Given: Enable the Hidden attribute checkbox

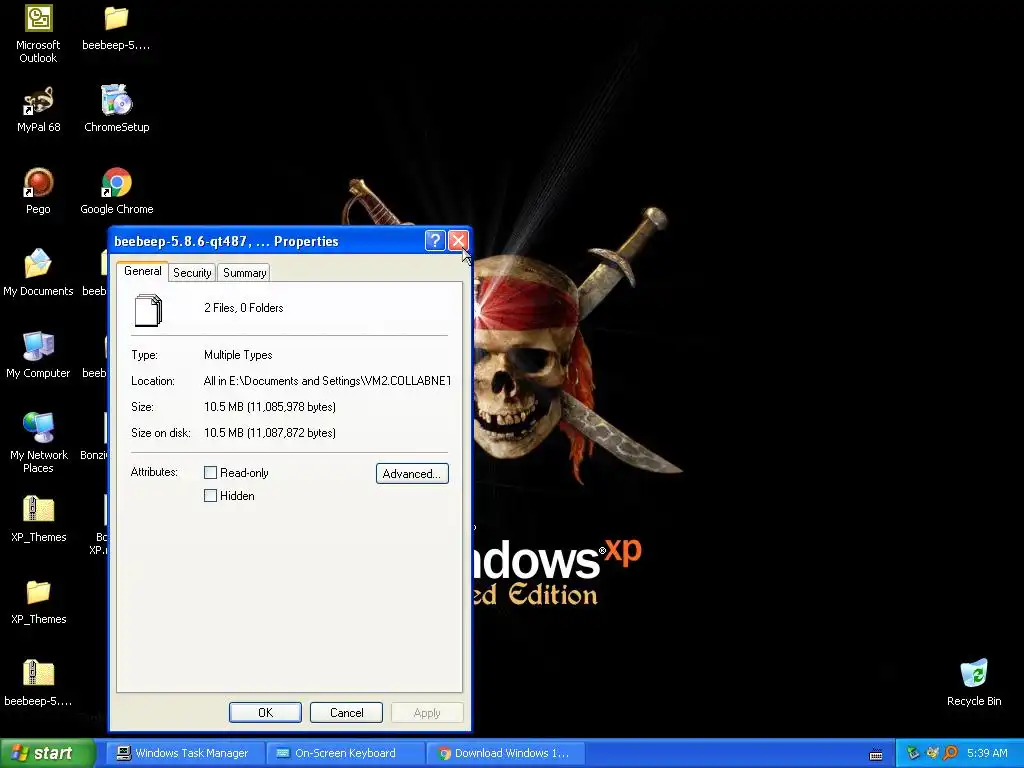Looking at the screenshot, I should click(x=210, y=496).
